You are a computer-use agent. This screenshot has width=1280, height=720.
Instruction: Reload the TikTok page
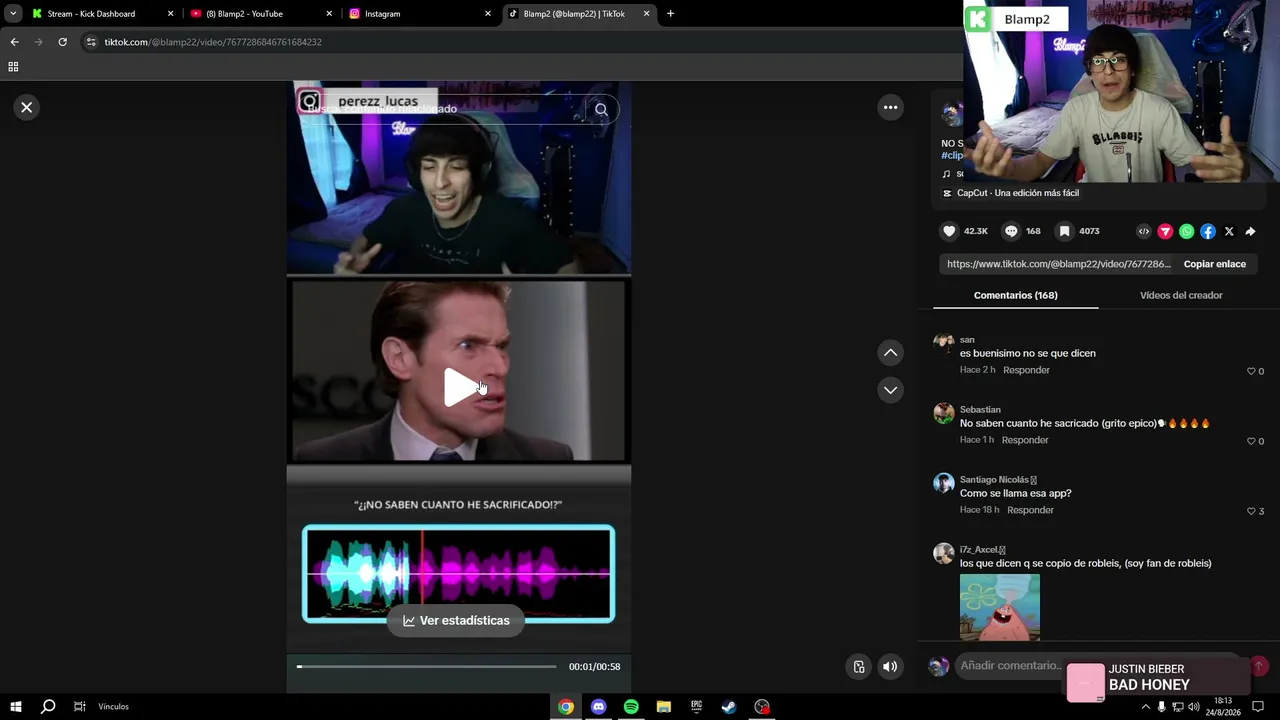pos(62,42)
